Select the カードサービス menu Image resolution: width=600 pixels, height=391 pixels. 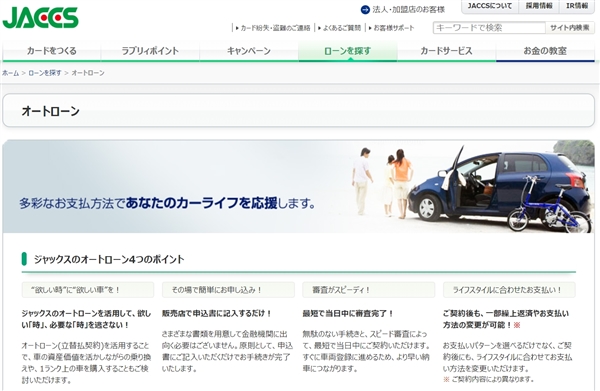pyautogui.click(x=446, y=51)
